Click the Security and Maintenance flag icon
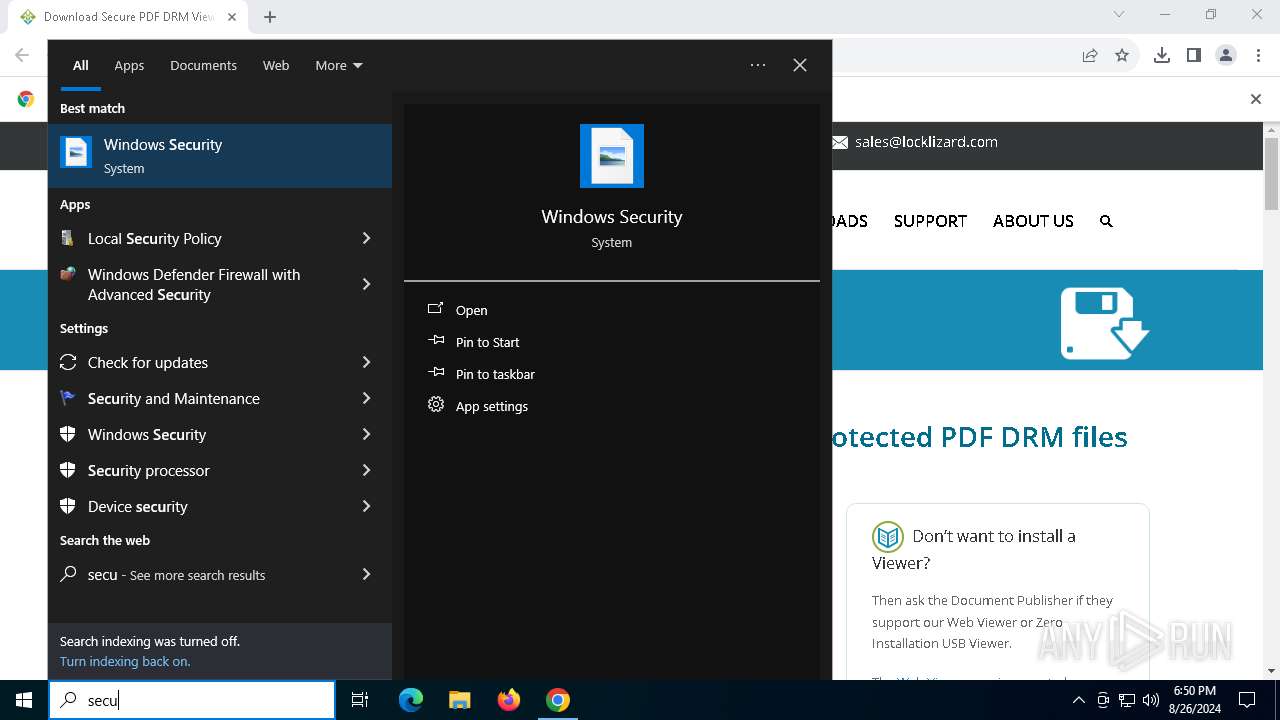Image resolution: width=1280 pixels, height=720 pixels. coord(68,398)
